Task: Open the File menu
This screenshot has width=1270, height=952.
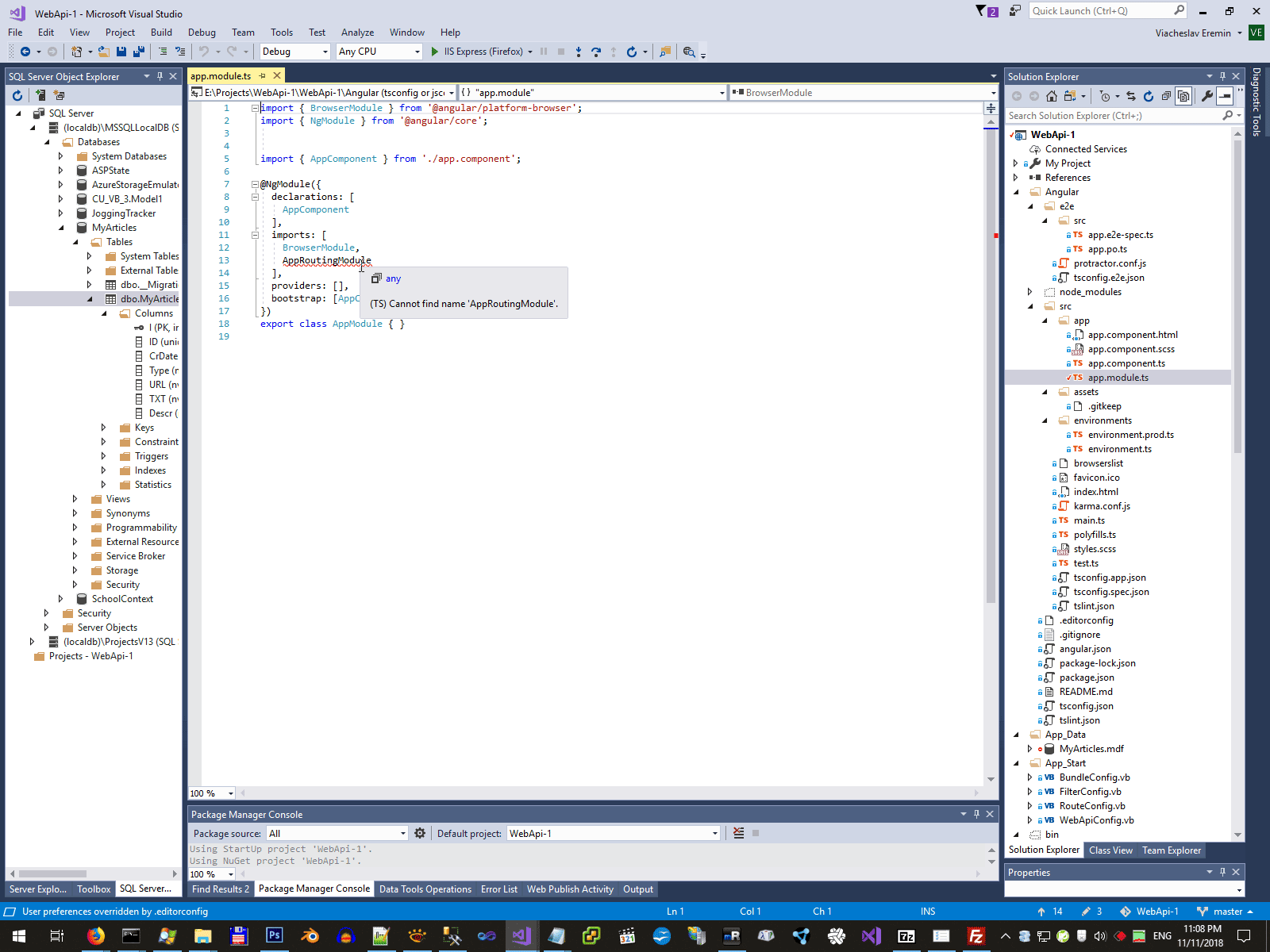Action: coord(15,33)
